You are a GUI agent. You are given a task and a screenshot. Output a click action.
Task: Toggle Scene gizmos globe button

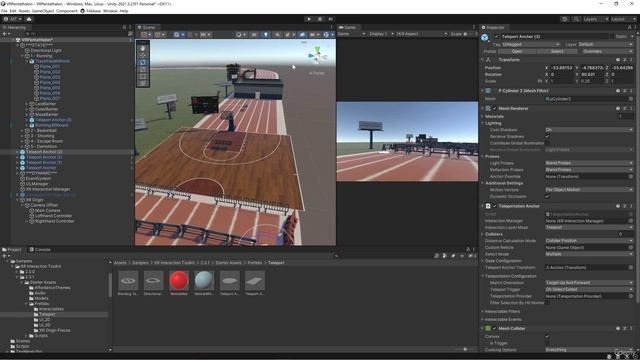[327, 35]
